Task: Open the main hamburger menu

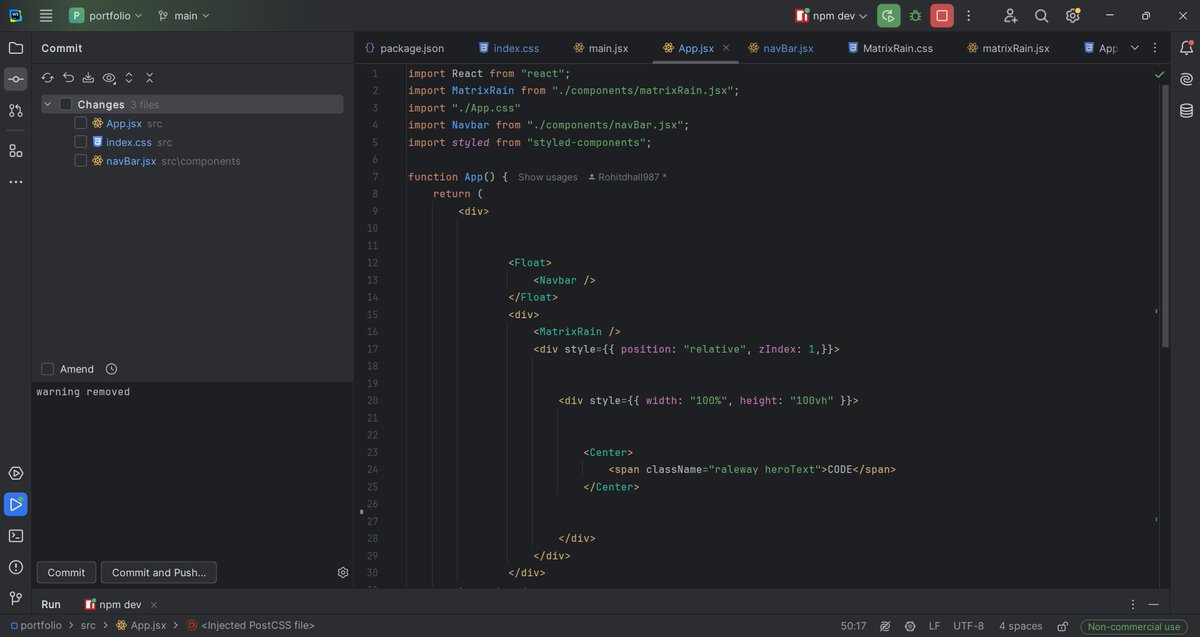Action: [46, 16]
